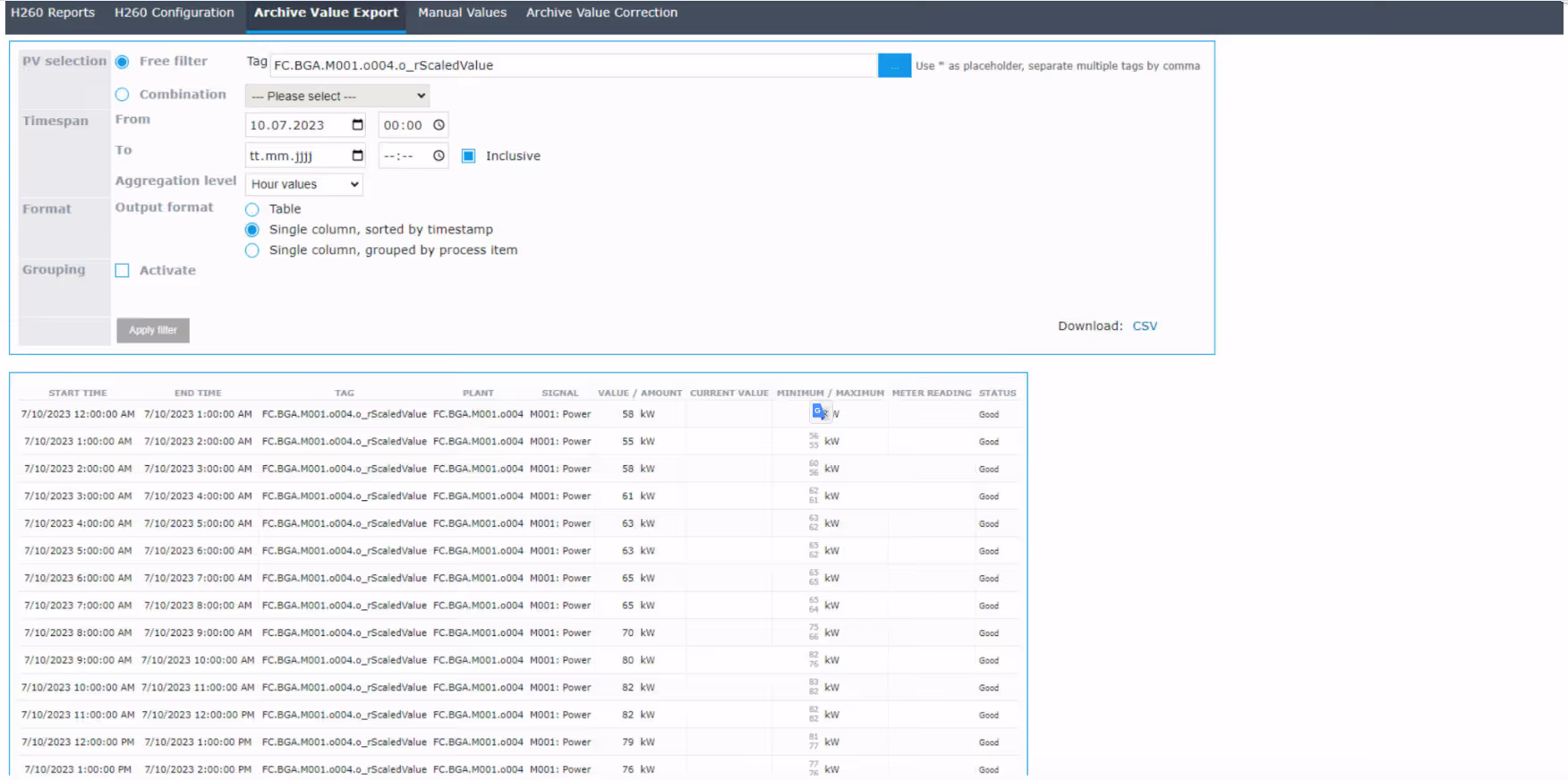The image size is (1568, 780).
Task: Open the From time clock icon
Action: tap(439, 125)
